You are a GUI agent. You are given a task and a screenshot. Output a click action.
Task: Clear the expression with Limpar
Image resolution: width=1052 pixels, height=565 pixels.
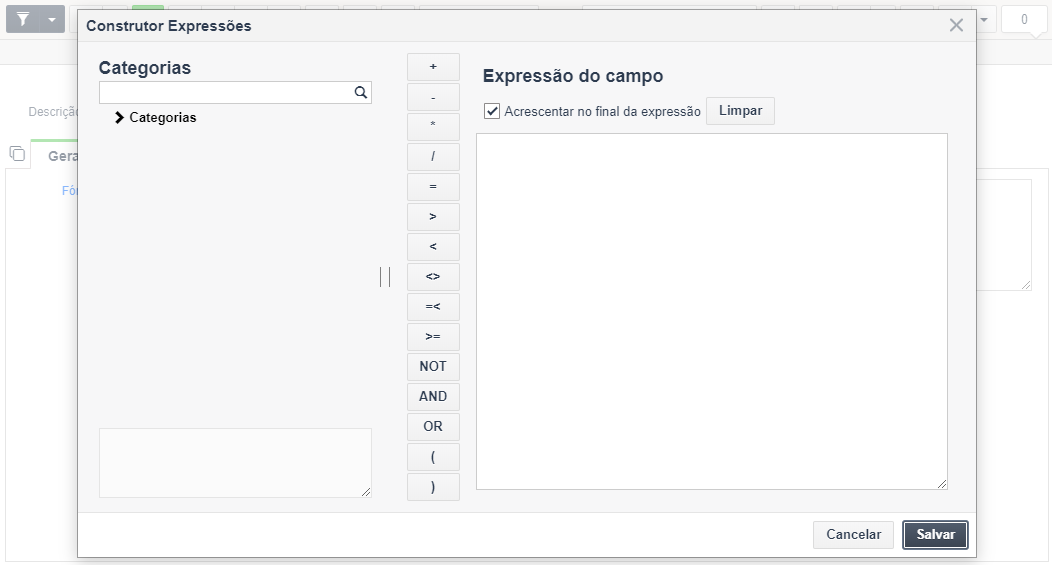pos(740,111)
